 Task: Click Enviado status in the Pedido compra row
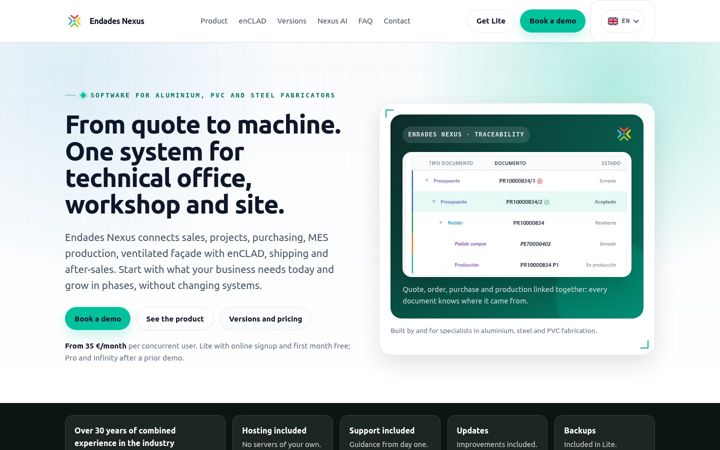(608, 244)
